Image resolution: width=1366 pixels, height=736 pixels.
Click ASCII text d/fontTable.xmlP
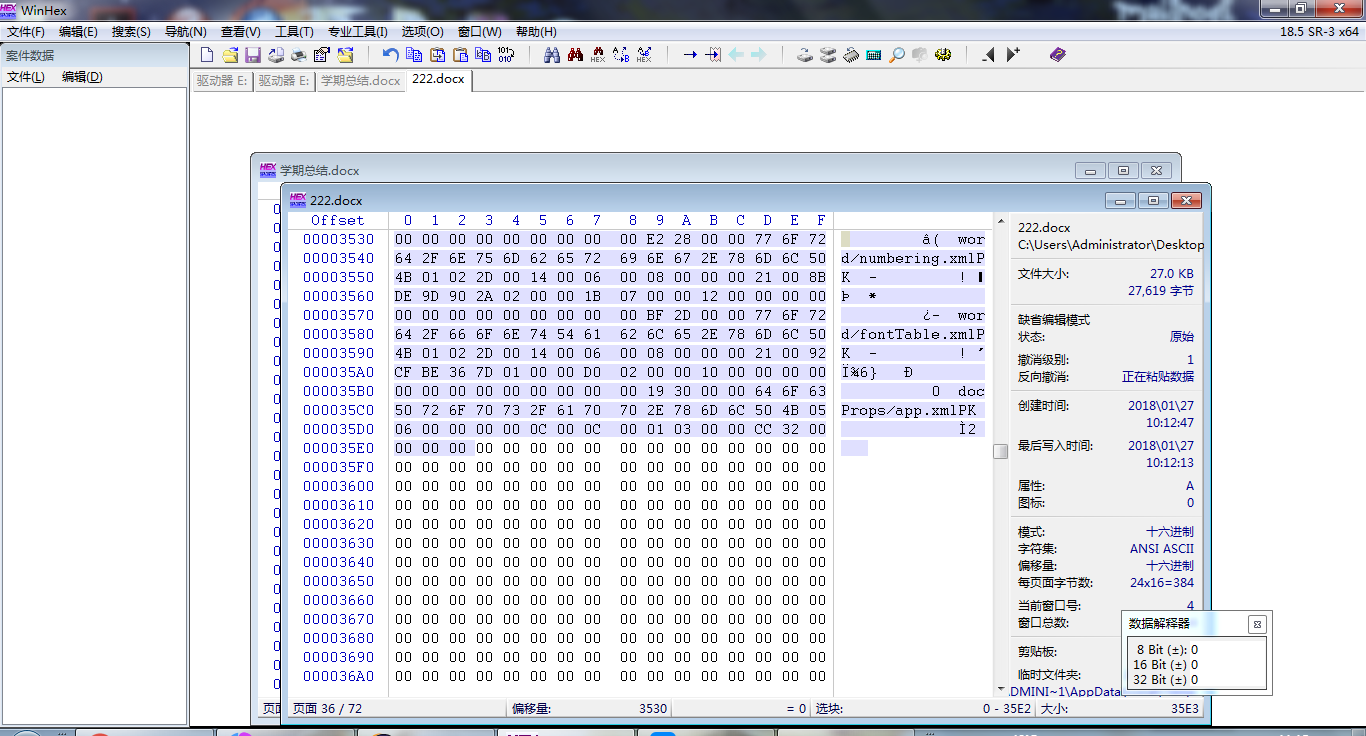913,334
